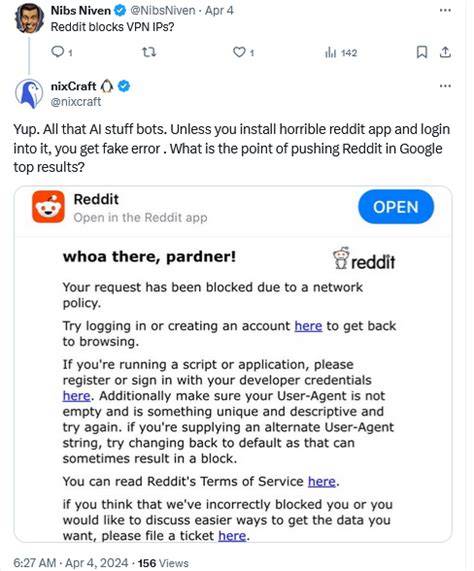Viewport: 474px width, 571px height.
Task: Follow 'here' link for developer credentials
Action: point(76,396)
